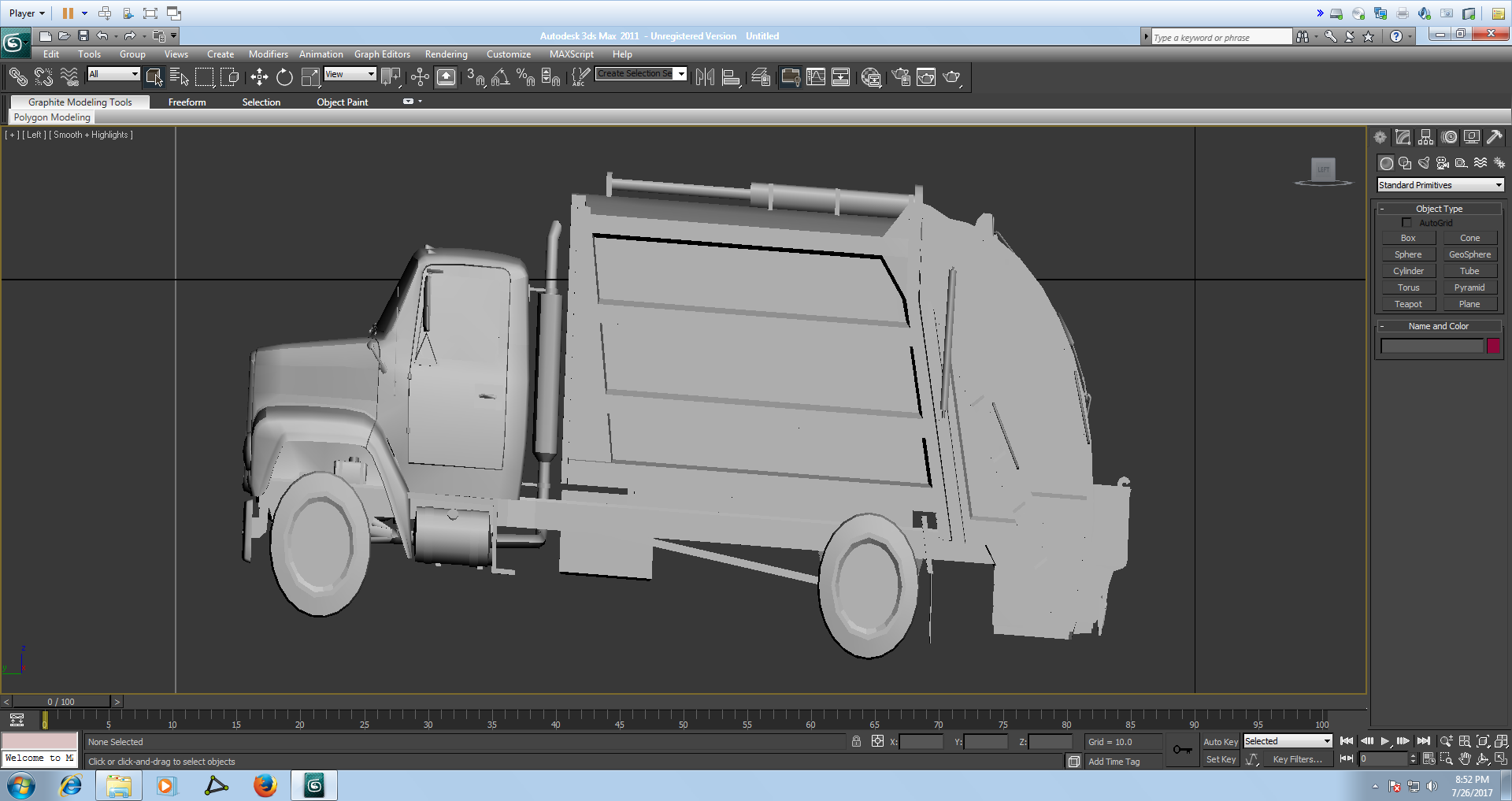Activate the Select and Rotate tool
Viewport: 1512px width, 801px height.
tap(284, 77)
